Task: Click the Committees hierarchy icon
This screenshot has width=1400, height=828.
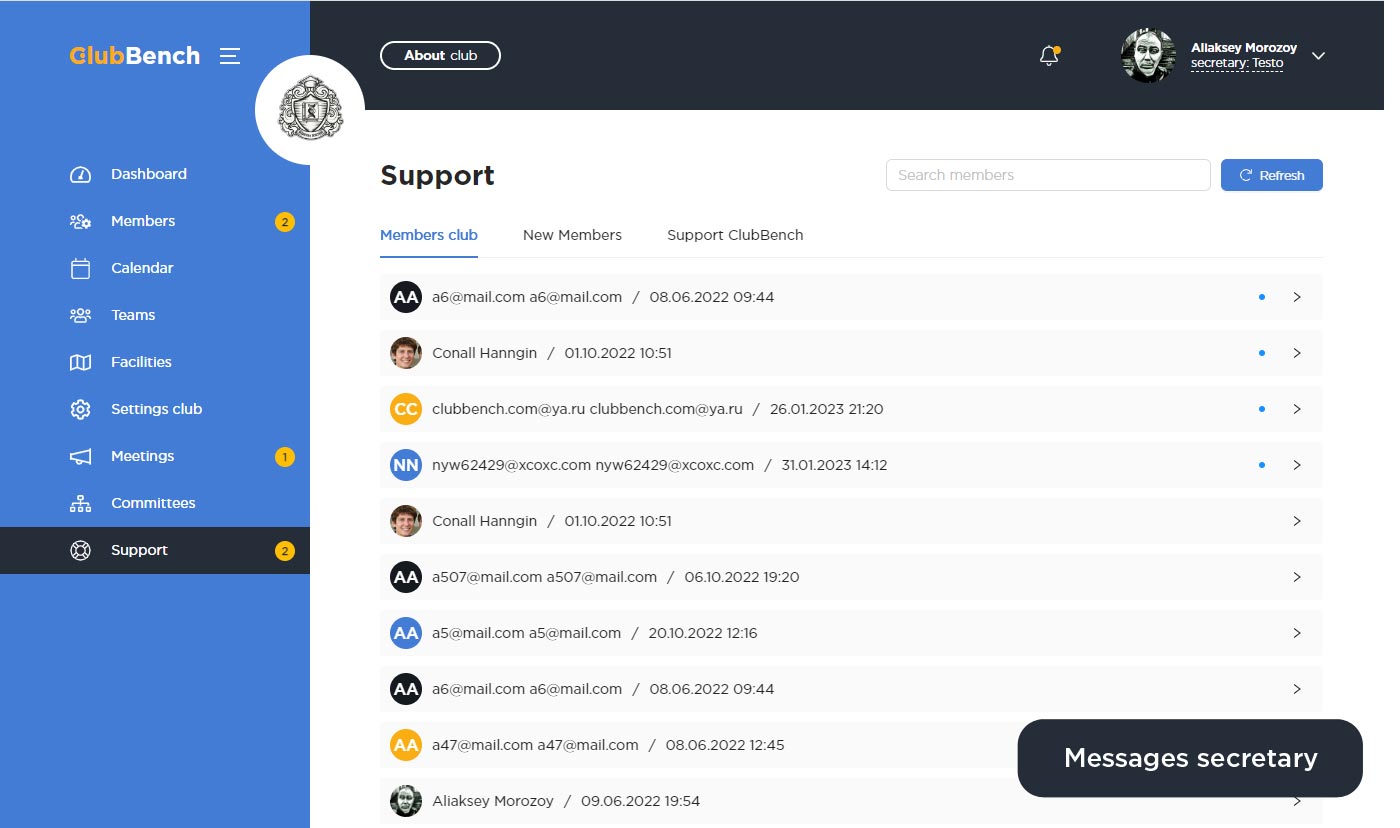Action: [80, 504]
